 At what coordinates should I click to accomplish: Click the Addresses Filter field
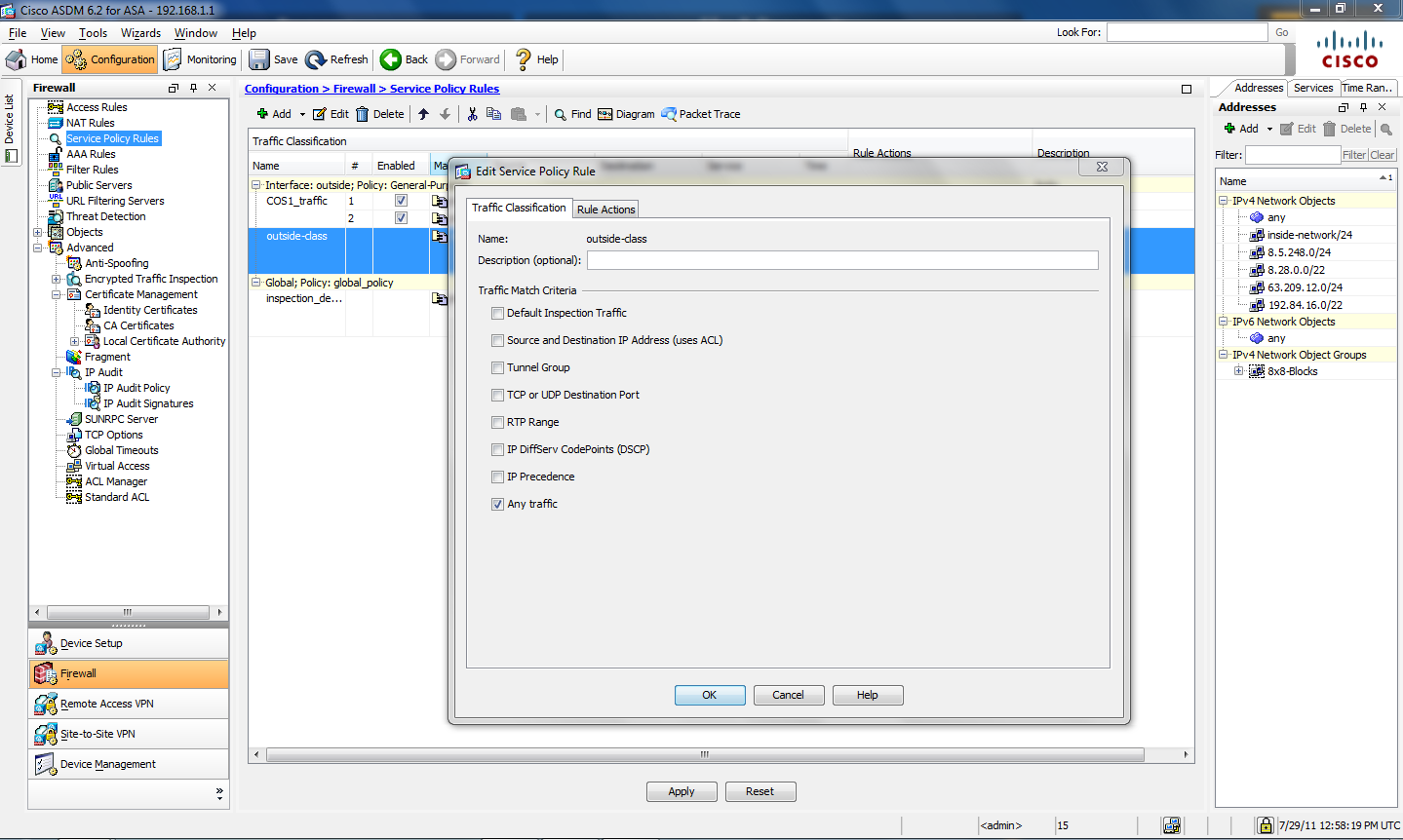(1293, 155)
